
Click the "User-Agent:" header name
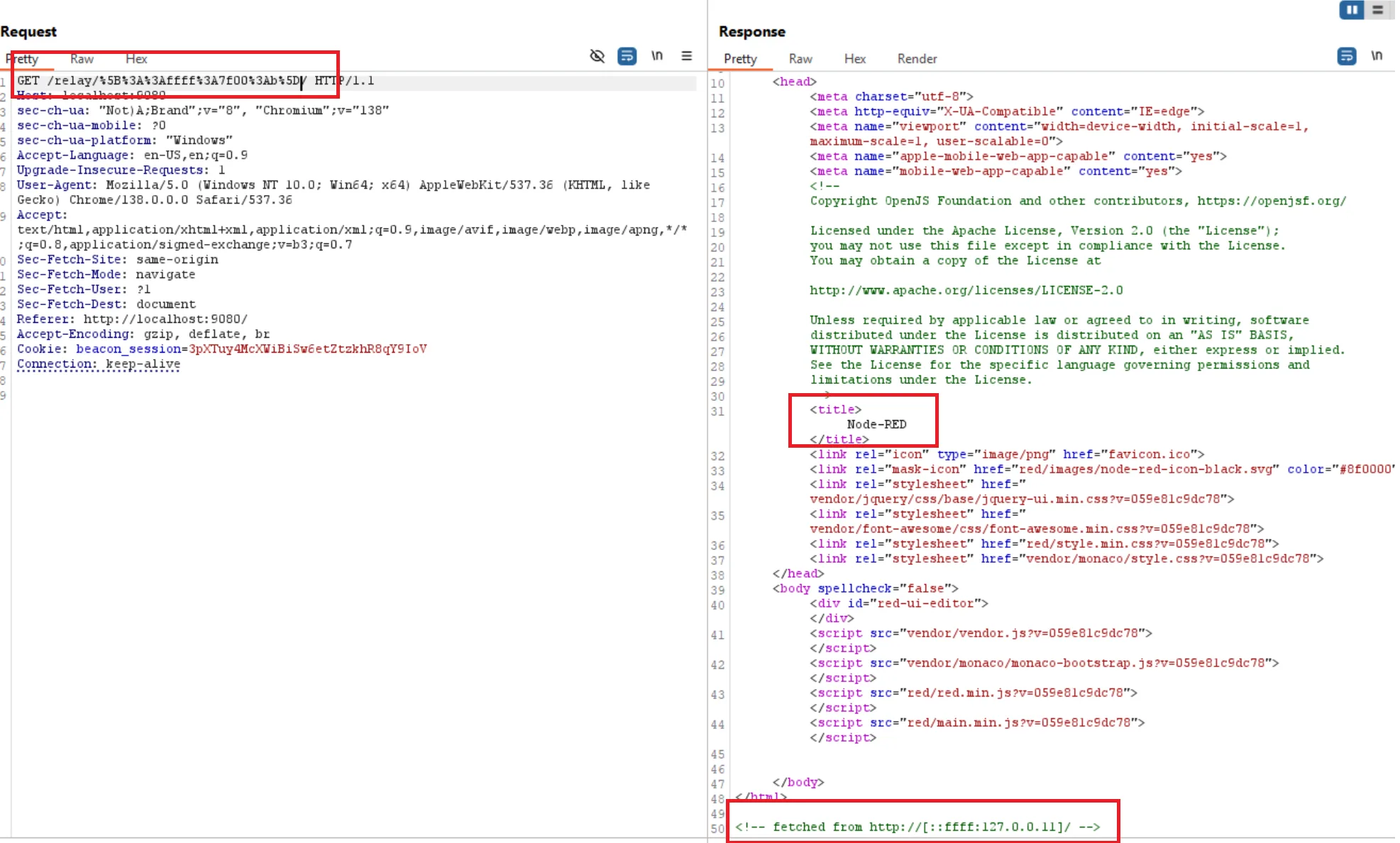(57, 185)
